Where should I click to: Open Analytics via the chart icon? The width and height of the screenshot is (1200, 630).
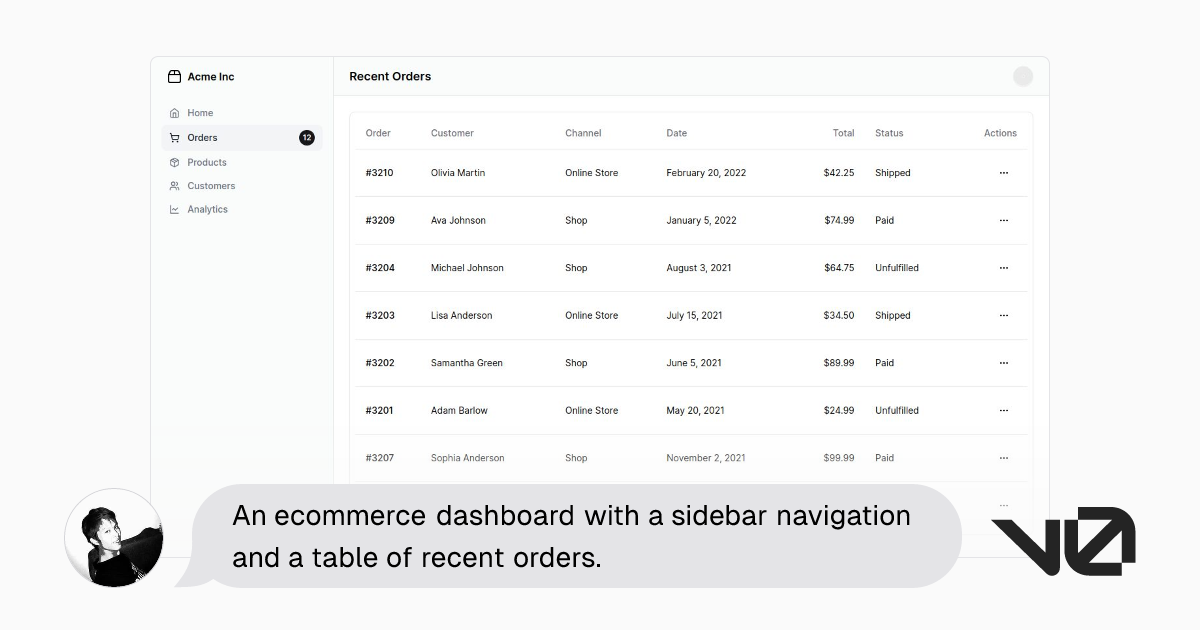175,209
